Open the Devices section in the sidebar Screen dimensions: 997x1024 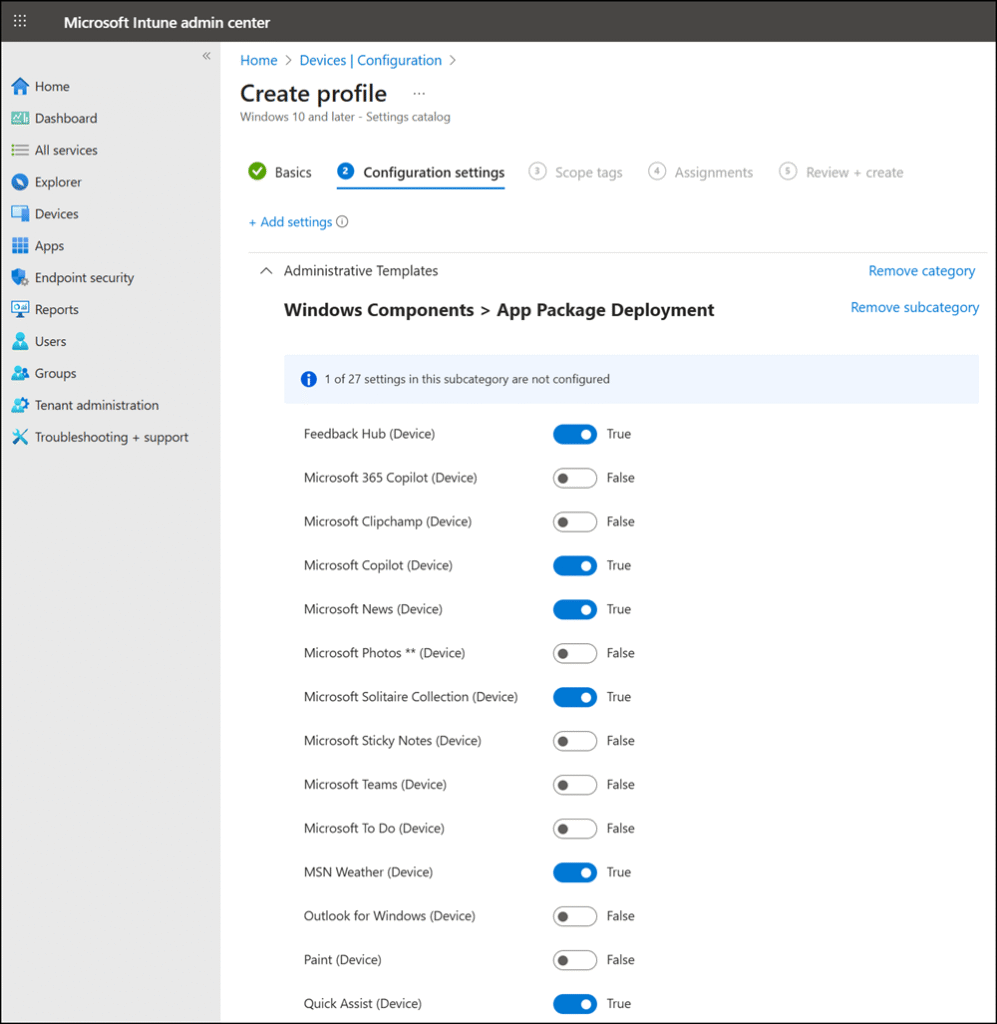[x=58, y=213]
